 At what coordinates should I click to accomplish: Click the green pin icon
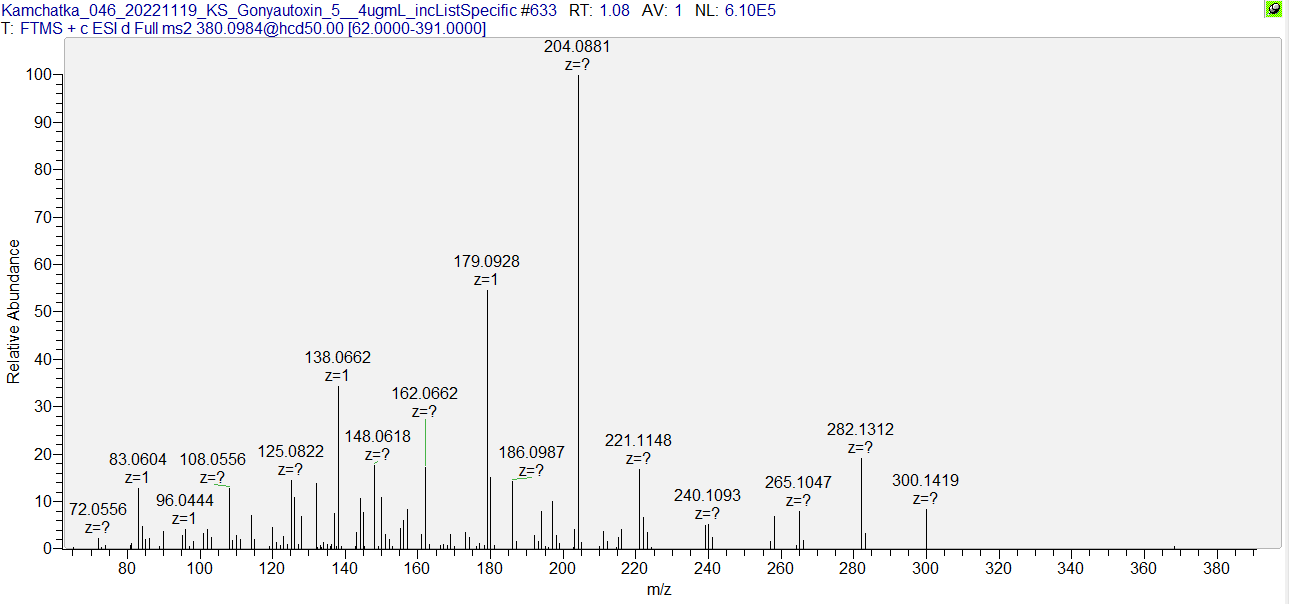(x=1273, y=10)
